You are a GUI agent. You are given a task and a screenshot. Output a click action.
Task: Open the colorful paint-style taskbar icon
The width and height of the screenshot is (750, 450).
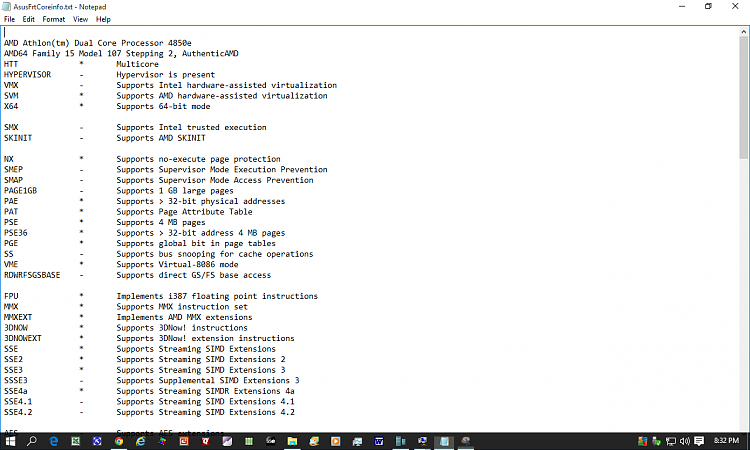point(162,441)
